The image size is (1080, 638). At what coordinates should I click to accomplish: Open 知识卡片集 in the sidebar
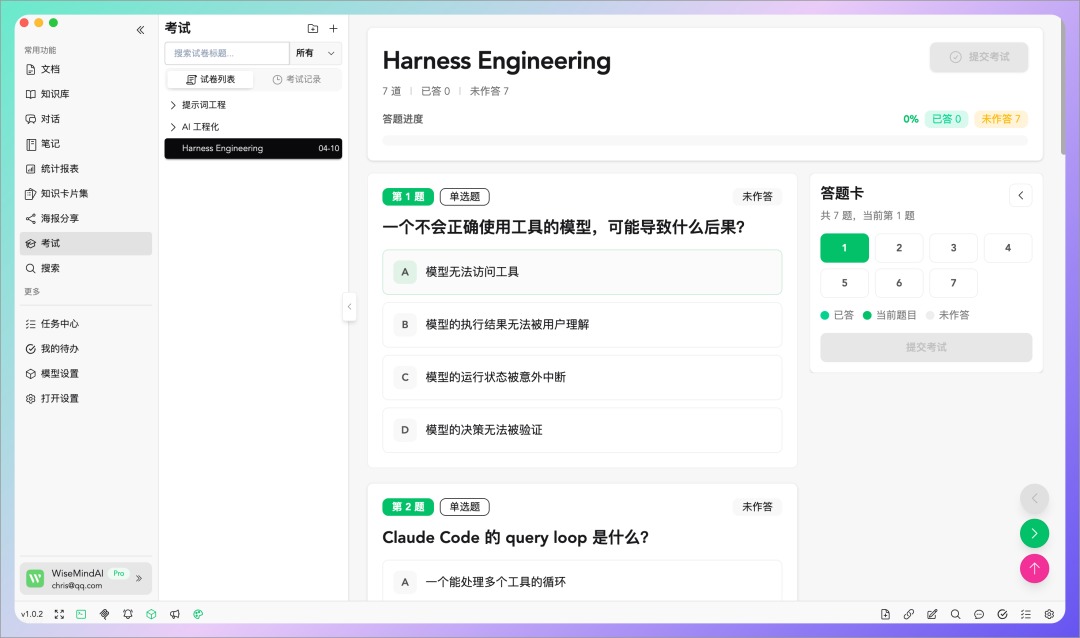pos(85,193)
